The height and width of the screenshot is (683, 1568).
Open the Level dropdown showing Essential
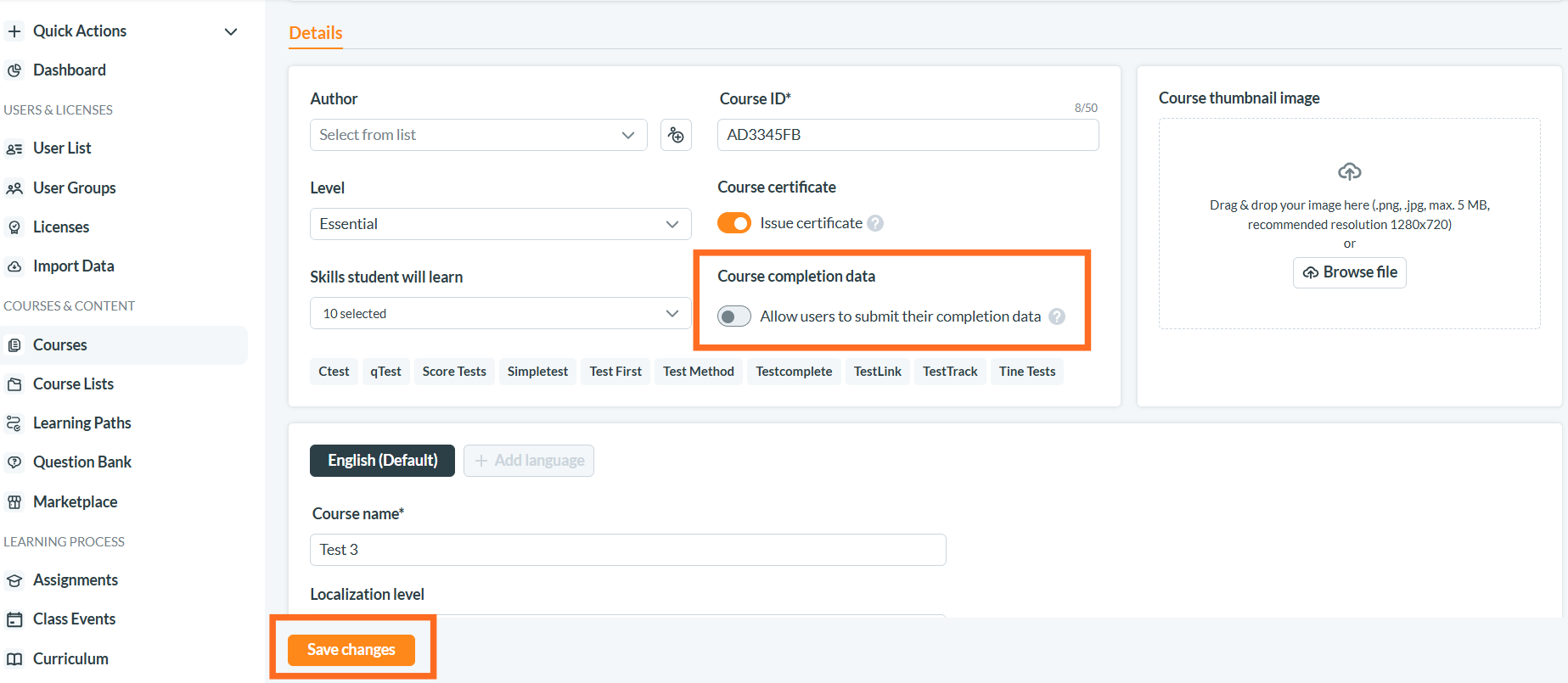pyautogui.click(x=500, y=224)
